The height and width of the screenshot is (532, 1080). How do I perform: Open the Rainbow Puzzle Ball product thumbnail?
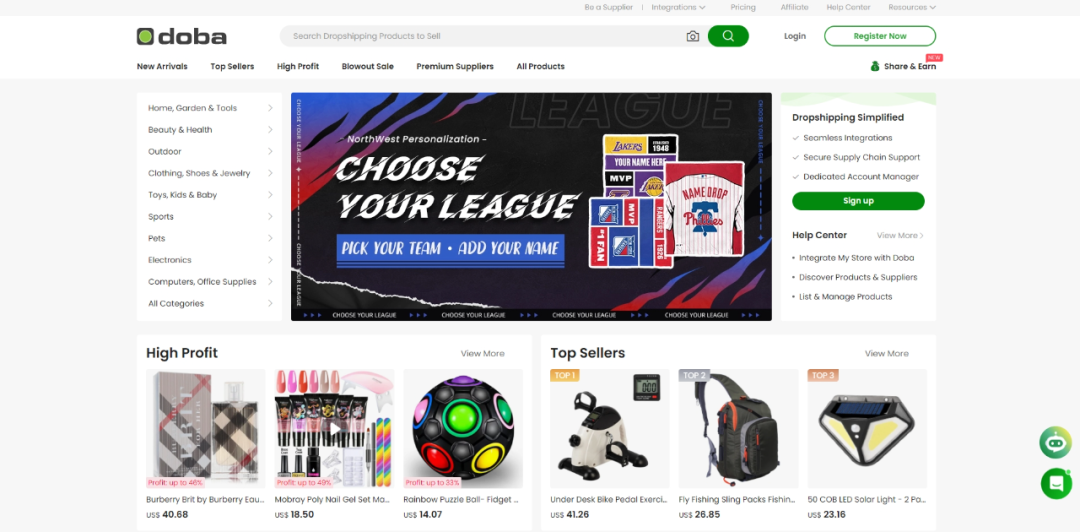464,429
